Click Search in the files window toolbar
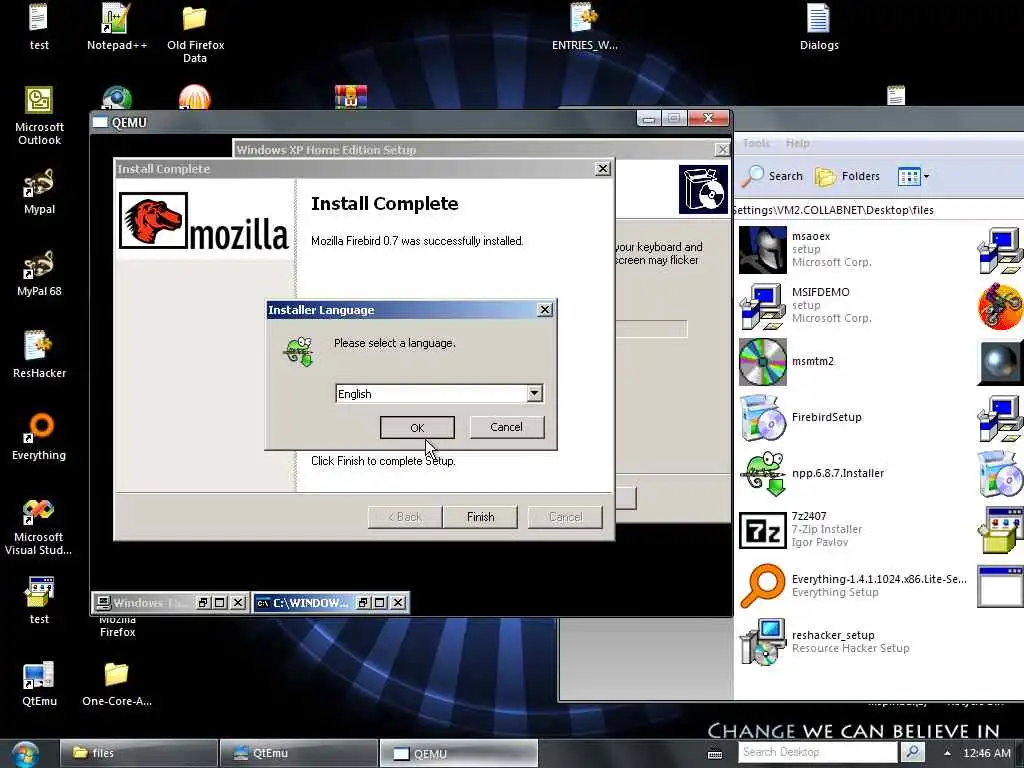The image size is (1024, 768). pos(775,176)
